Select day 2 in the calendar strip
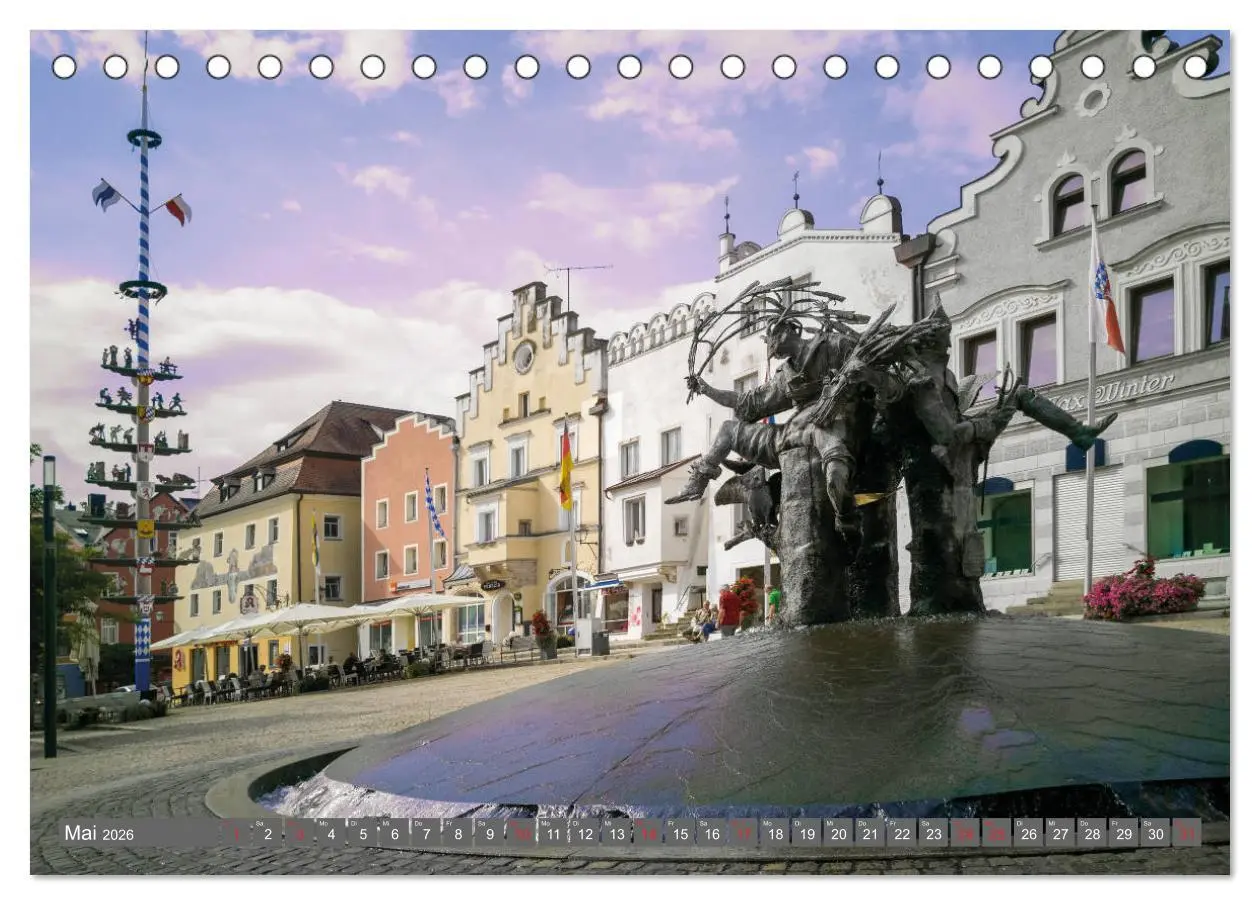 pos(267,832)
